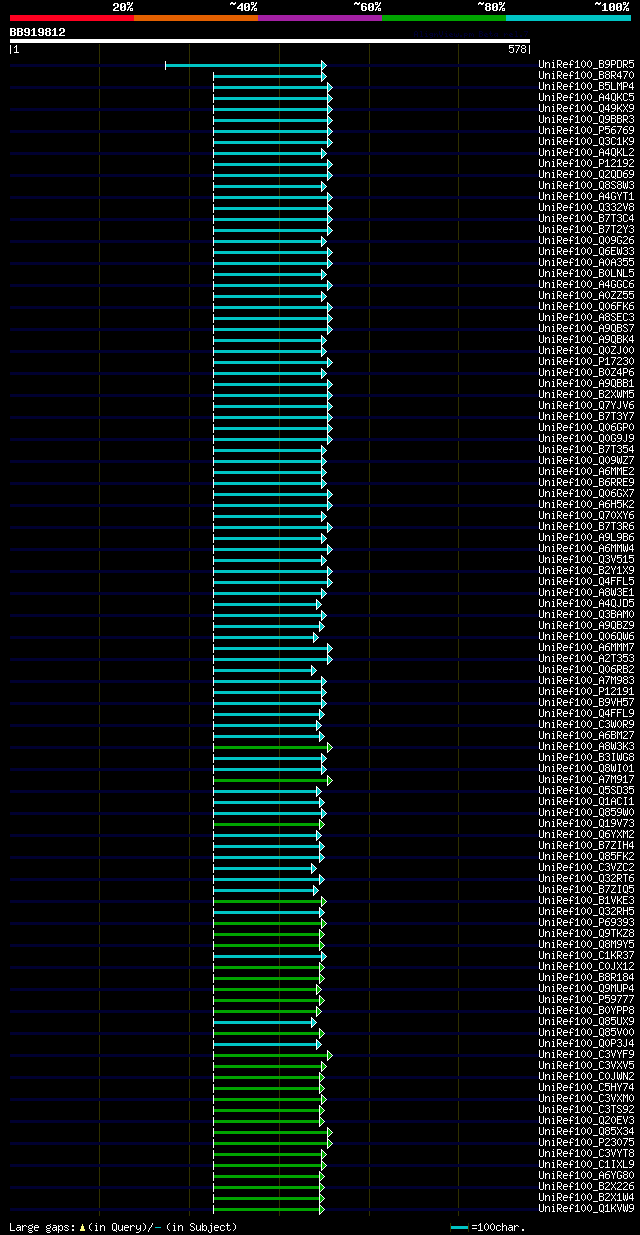Select the label UniRef100_Q20EV3

click(586, 1120)
